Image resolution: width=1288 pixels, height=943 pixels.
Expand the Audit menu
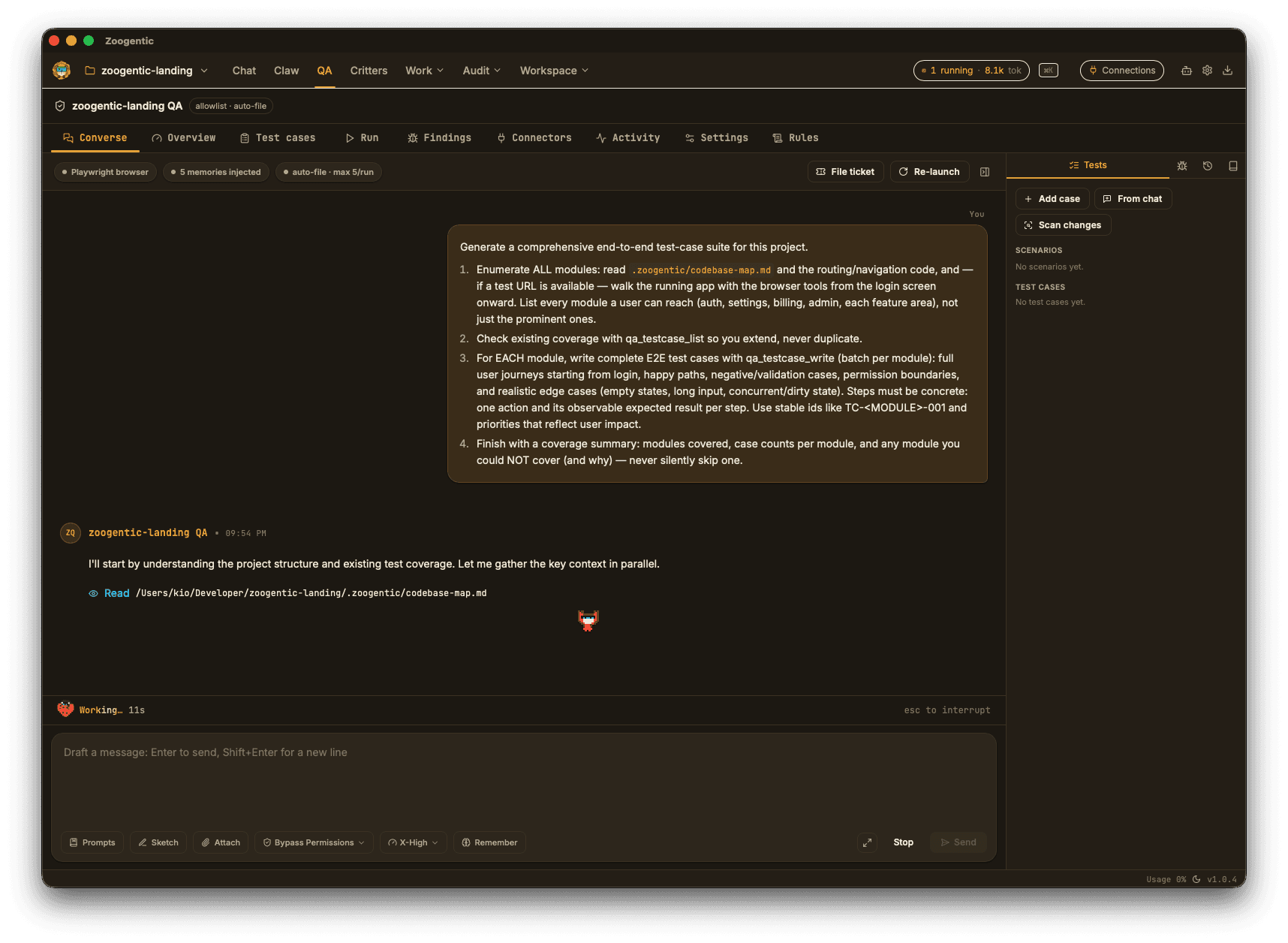pos(481,71)
